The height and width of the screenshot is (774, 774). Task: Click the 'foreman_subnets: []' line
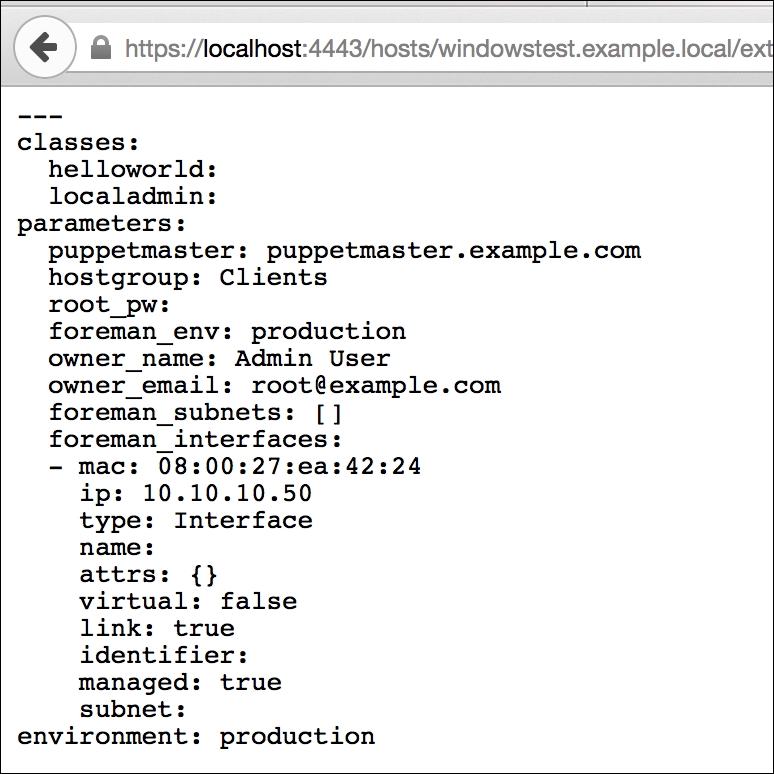click(x=196, y=412)
